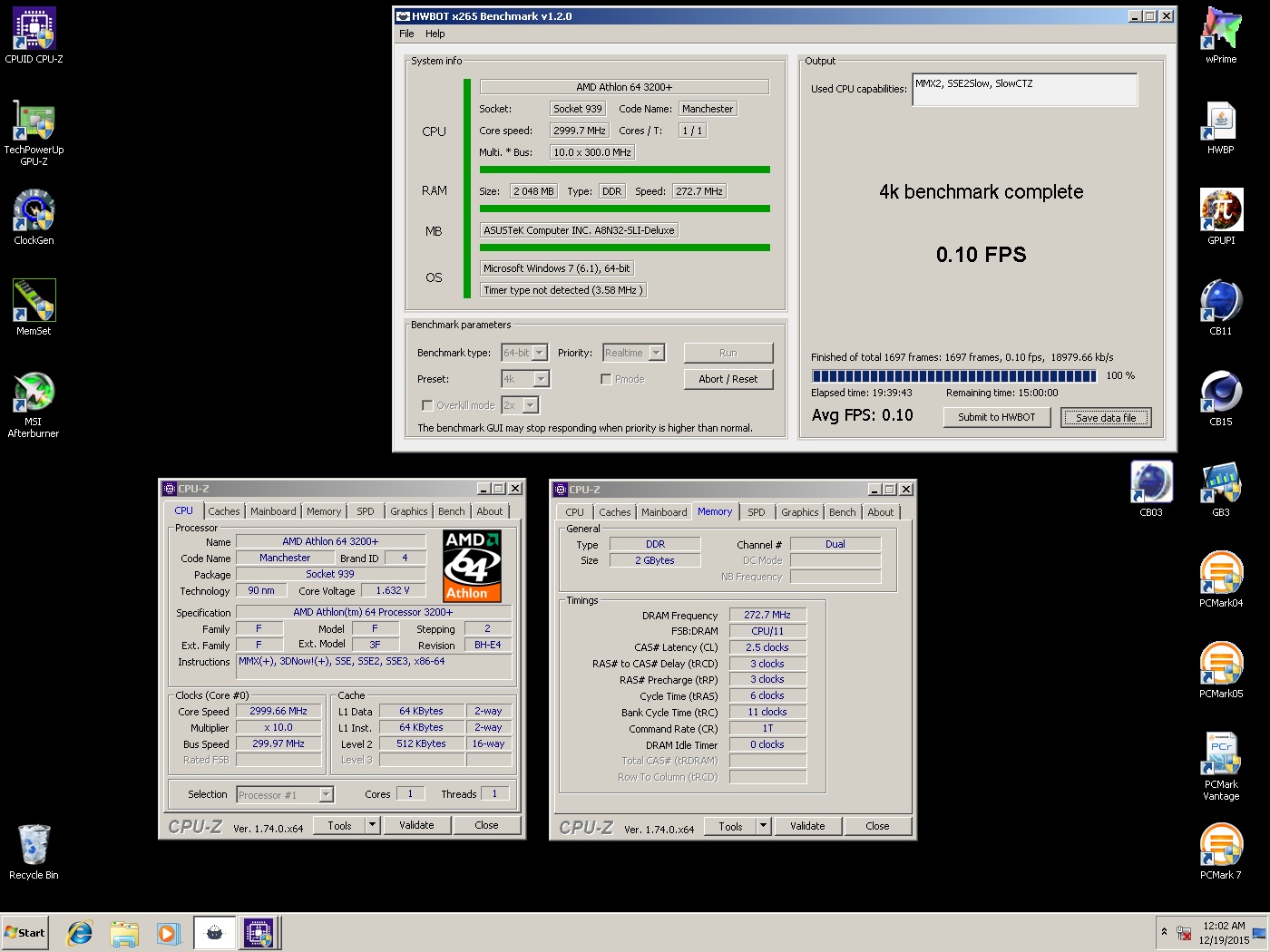
Task: Open Windows Explorer folder on taskbar
Action: 124,933
